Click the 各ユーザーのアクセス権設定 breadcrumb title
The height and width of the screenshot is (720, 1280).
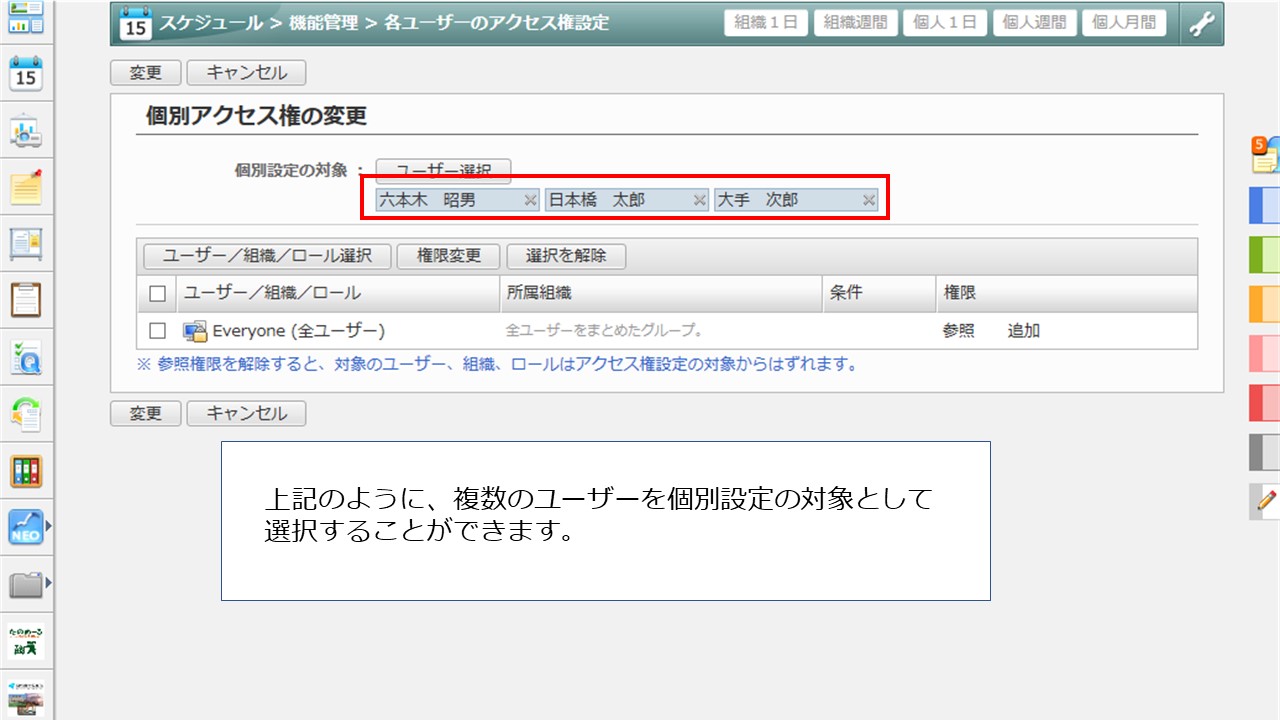click(x=497, y=23)
